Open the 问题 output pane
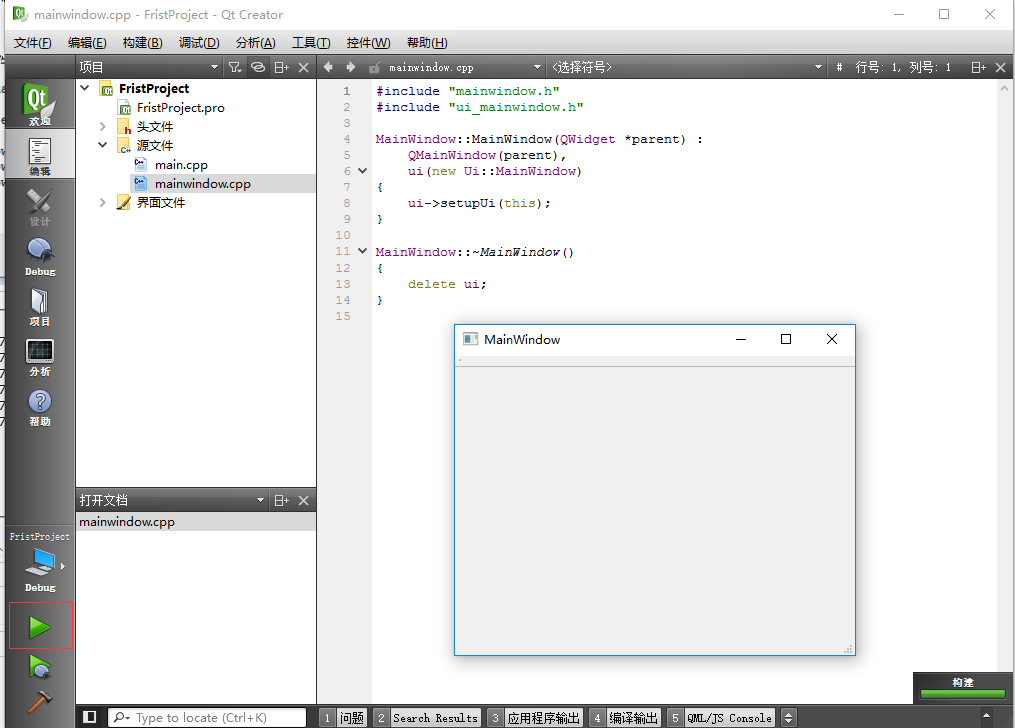The image size is (1015, 728). tap(344, 718)
